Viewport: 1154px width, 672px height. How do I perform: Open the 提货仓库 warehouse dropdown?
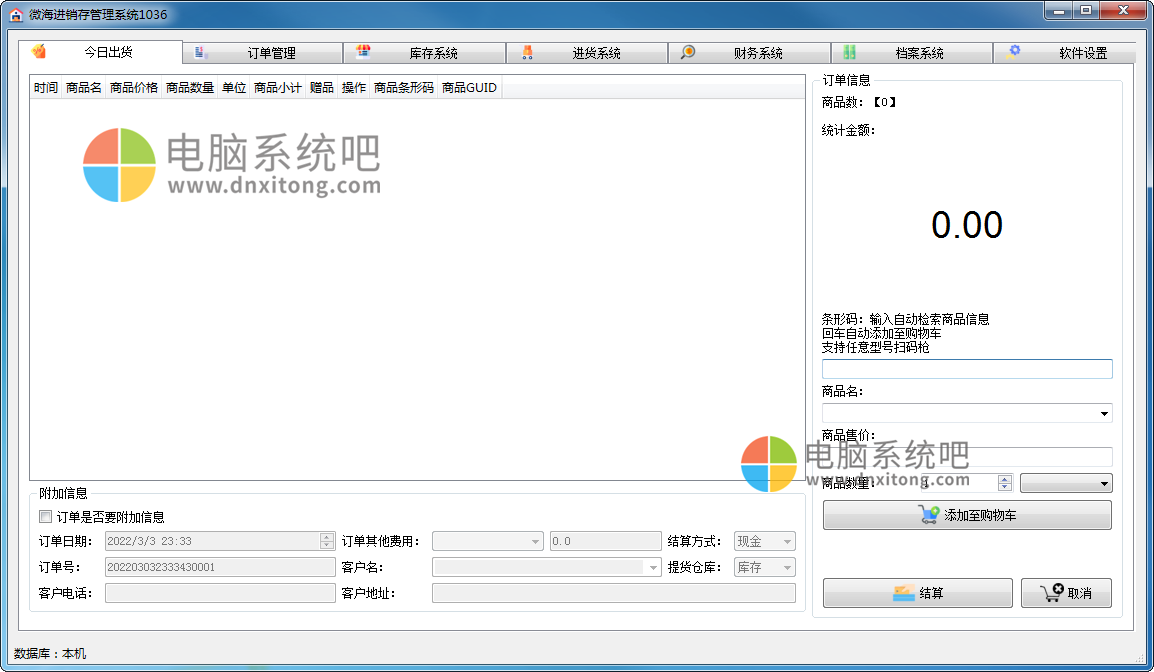pos(787,567)
